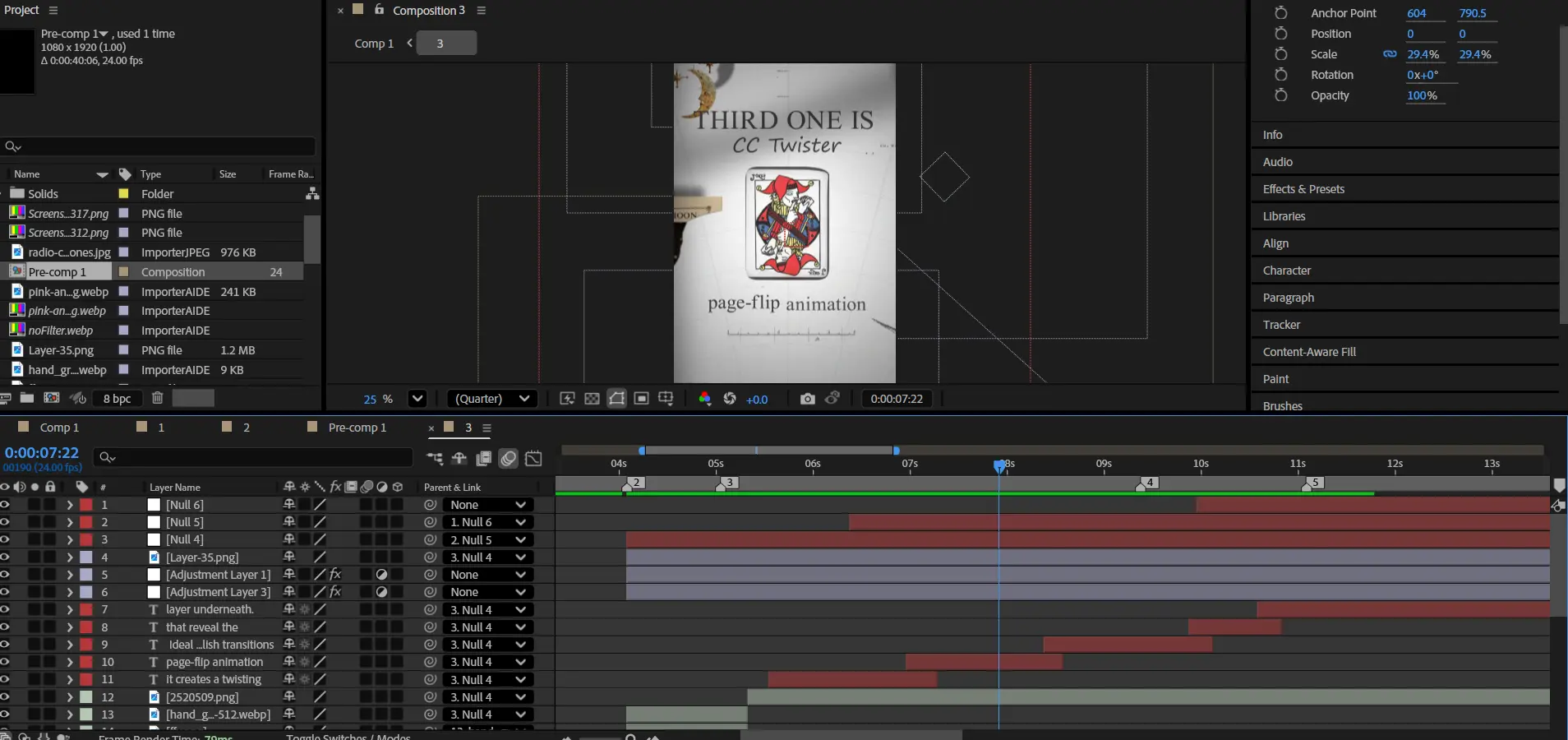Image resolution: width=1568 pixels, height=740 pixels.
Task: Click the 8 bpc color depth button
Action: point(117,399)
